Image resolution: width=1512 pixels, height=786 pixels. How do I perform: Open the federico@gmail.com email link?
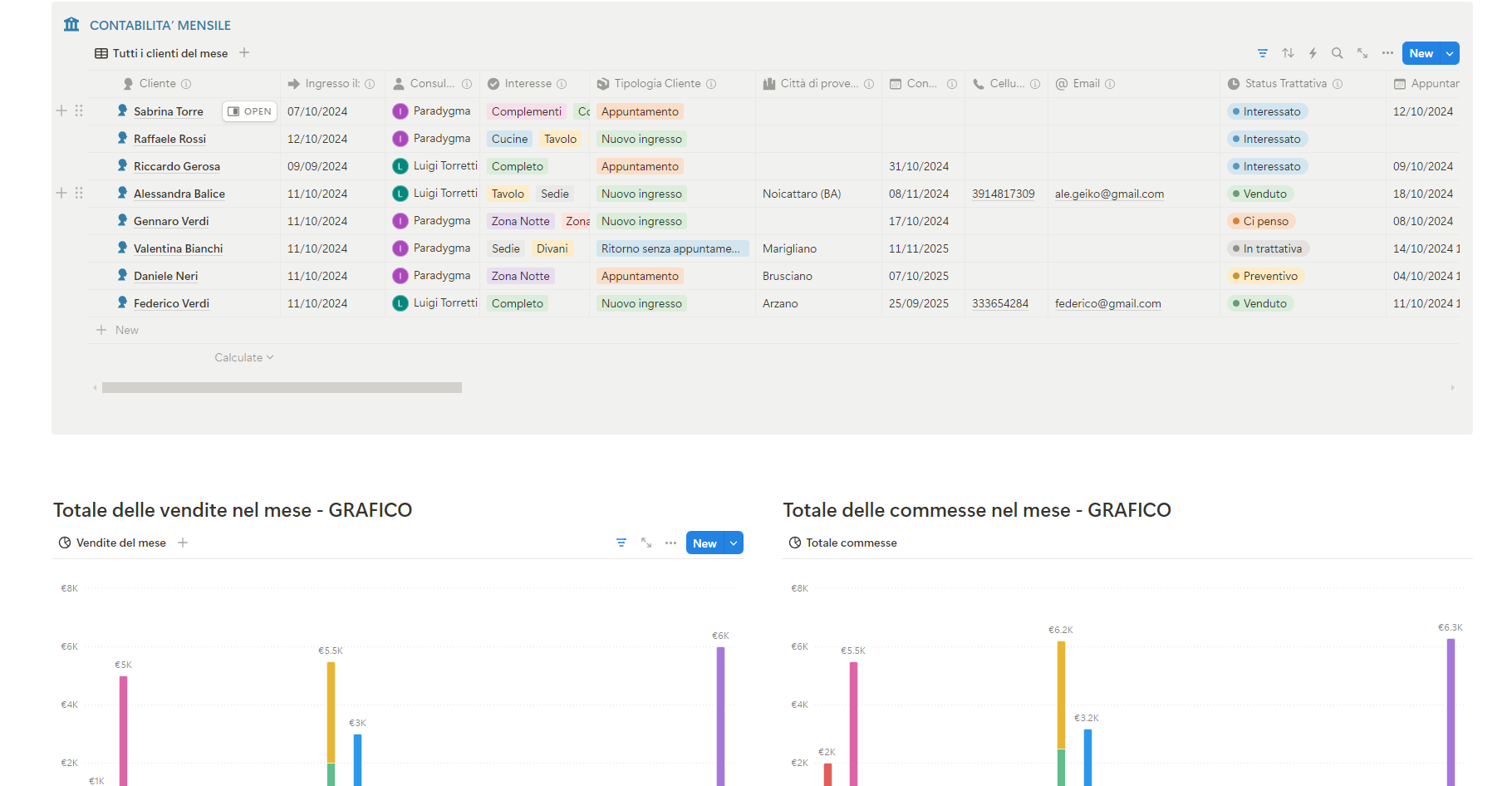(x=1108, y=303)
